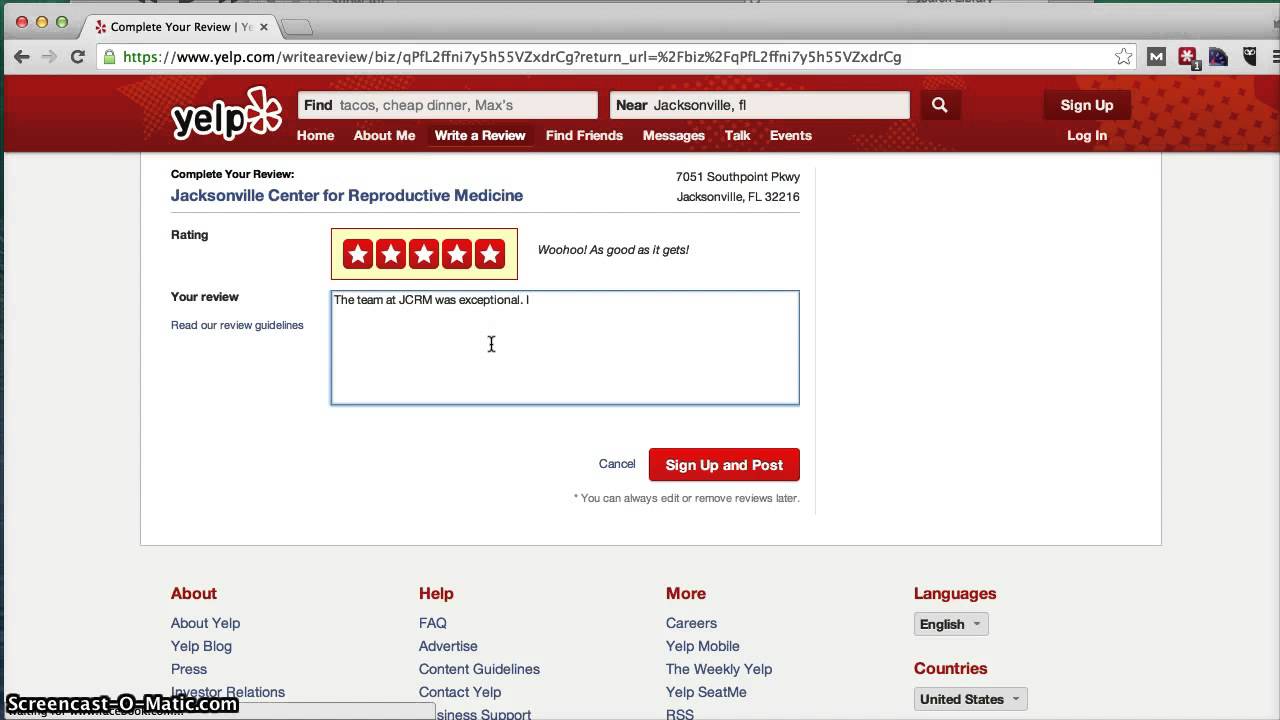This screenshot has width=1280, height=720.
Task: Click the Near location field
Action: 759,105
